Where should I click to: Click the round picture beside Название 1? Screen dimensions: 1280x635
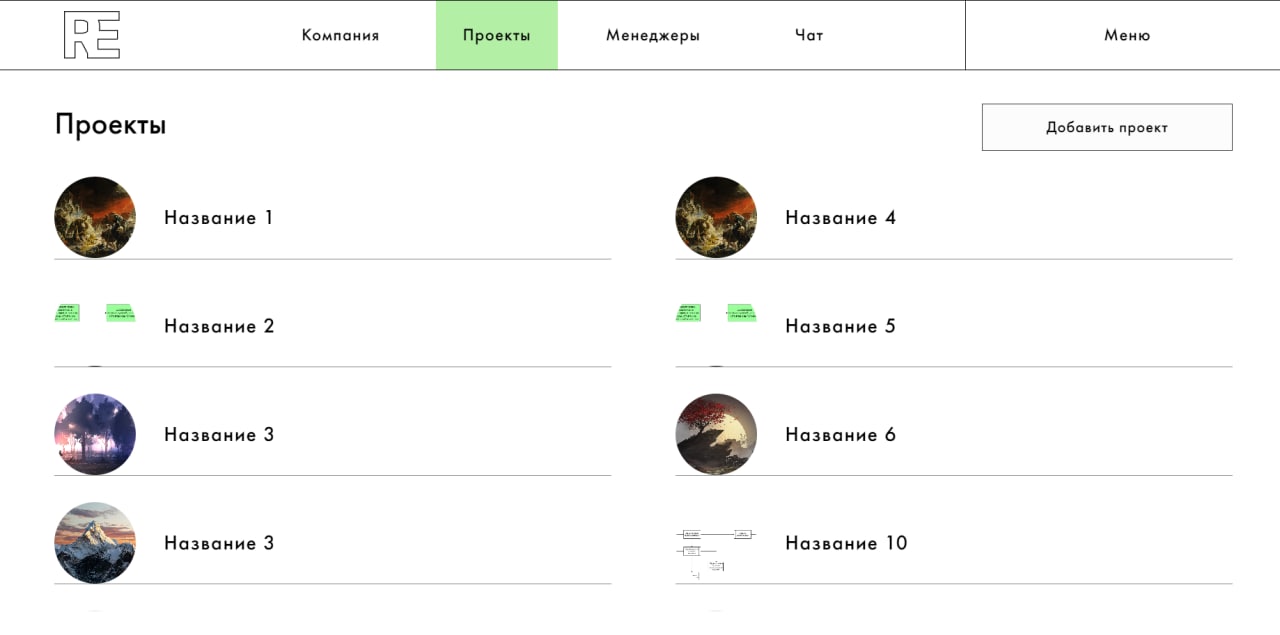pyautogui.click(x=95, y=217)
